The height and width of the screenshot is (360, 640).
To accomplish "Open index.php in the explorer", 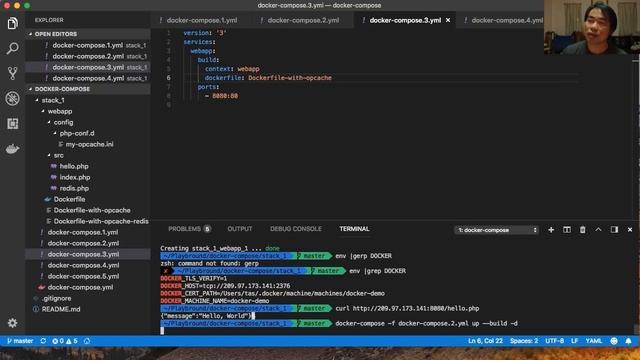I will (75, 177).
